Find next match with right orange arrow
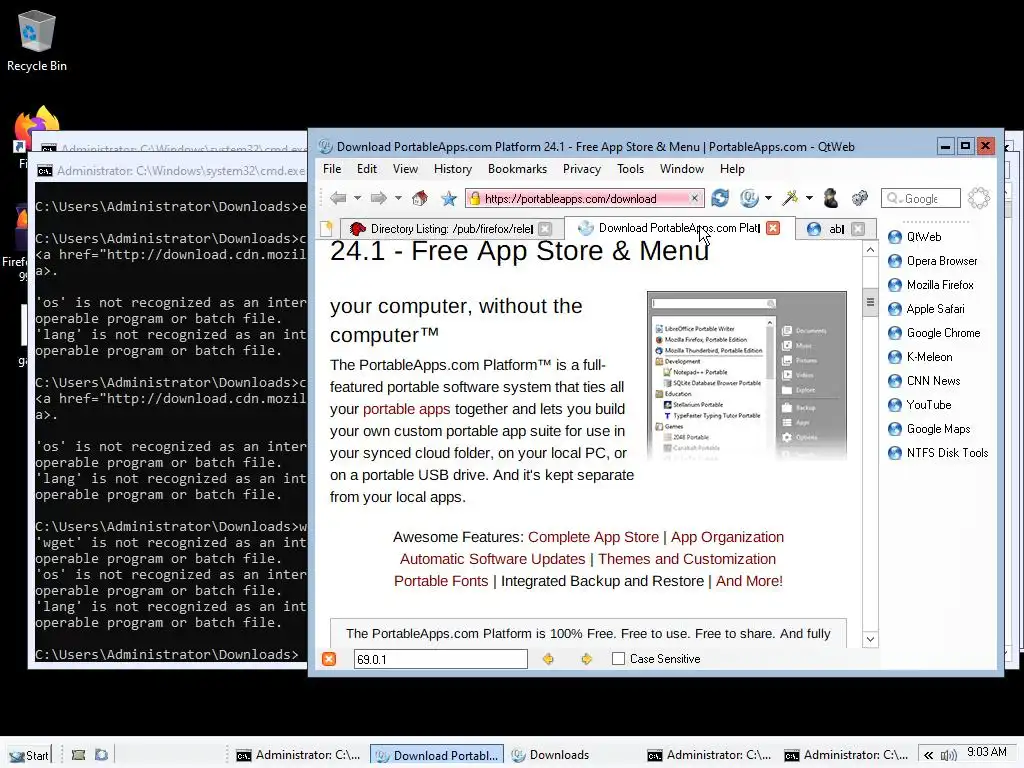 [x=586, y=659]
